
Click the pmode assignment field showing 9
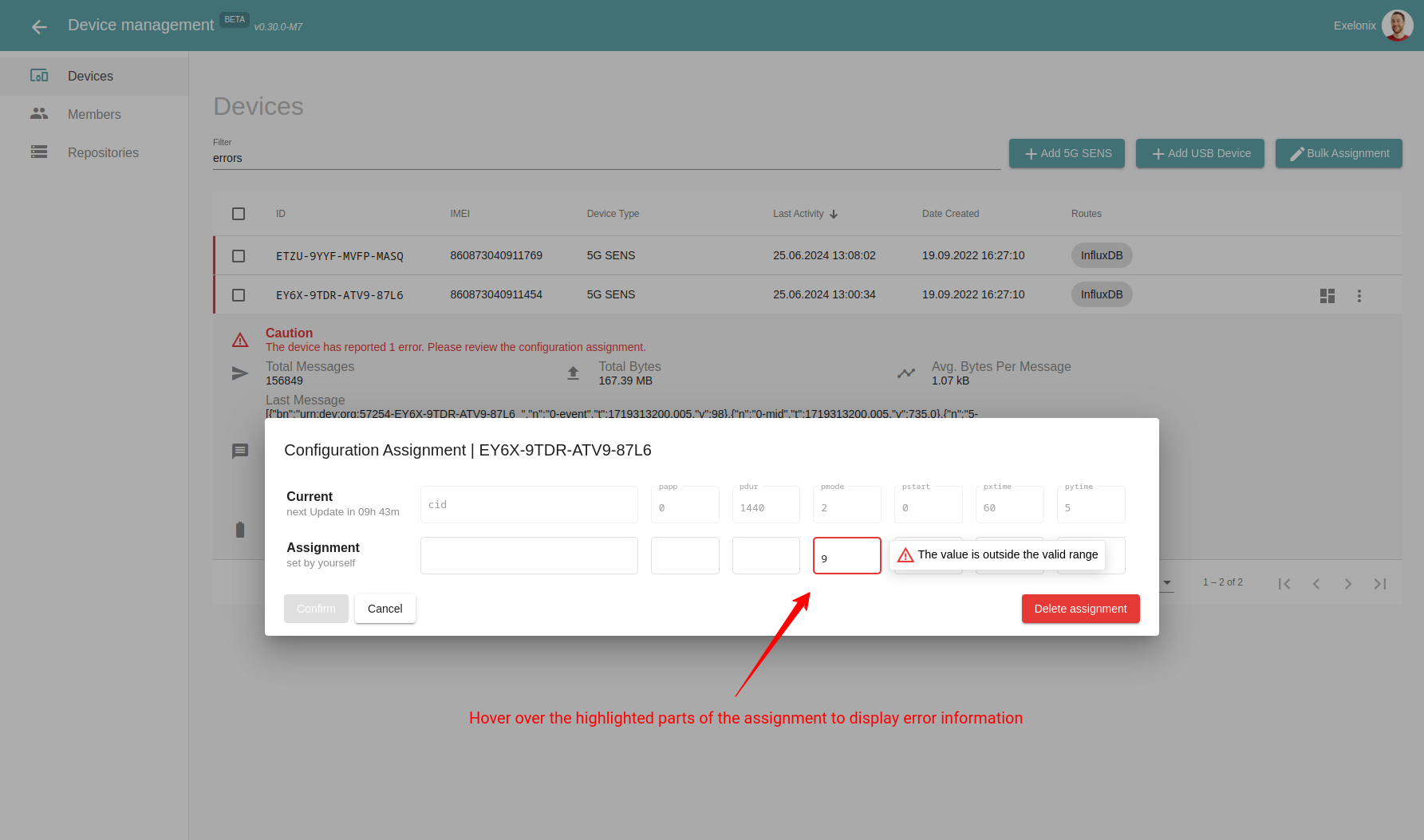click(x=847, y=555)
